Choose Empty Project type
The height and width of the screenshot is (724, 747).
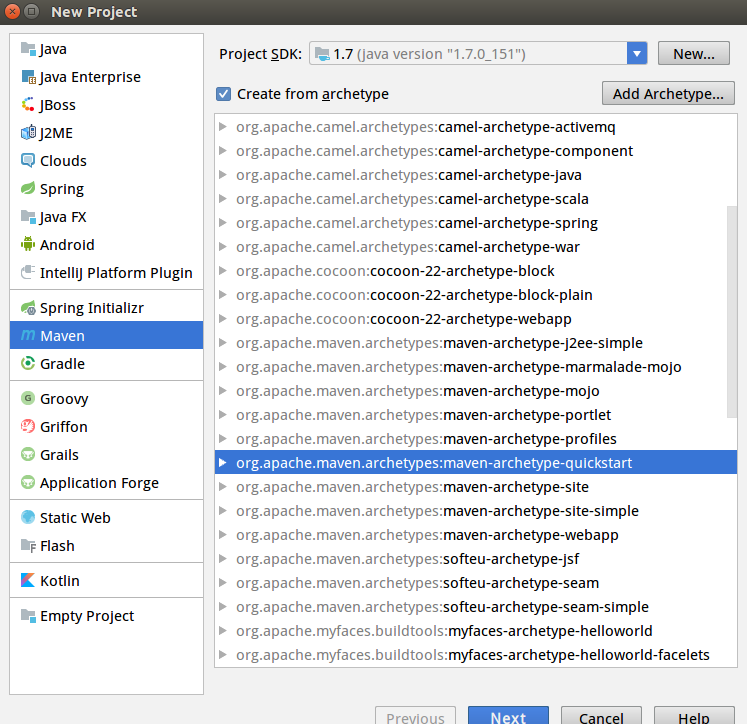coord(106,616)
